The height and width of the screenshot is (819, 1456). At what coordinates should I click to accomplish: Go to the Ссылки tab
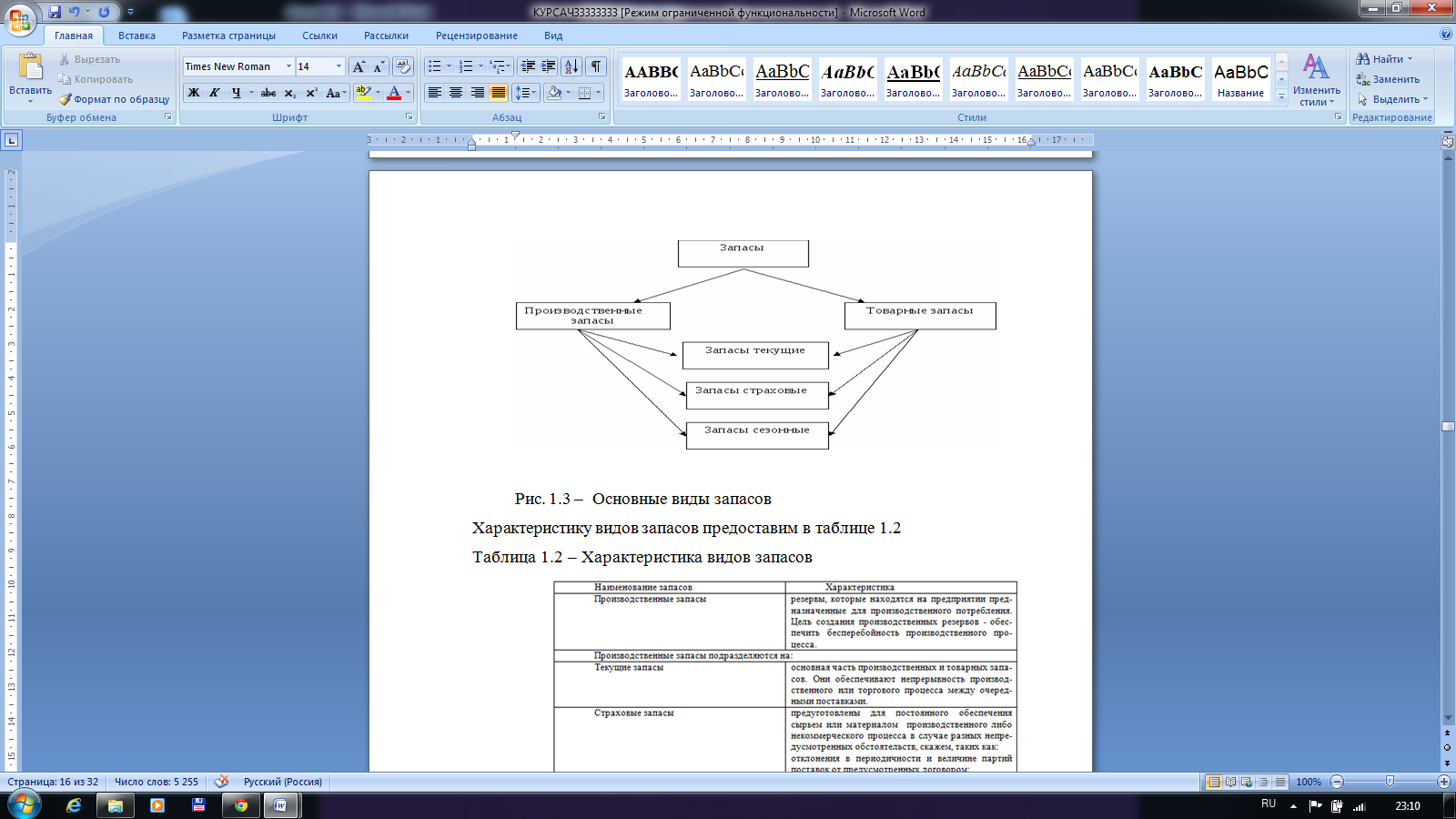(319, 35)
